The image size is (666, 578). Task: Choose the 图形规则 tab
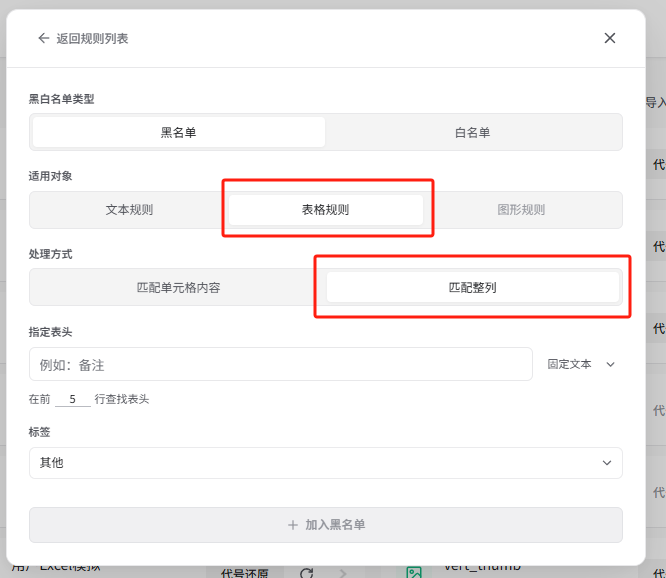[x=521, y=210]
